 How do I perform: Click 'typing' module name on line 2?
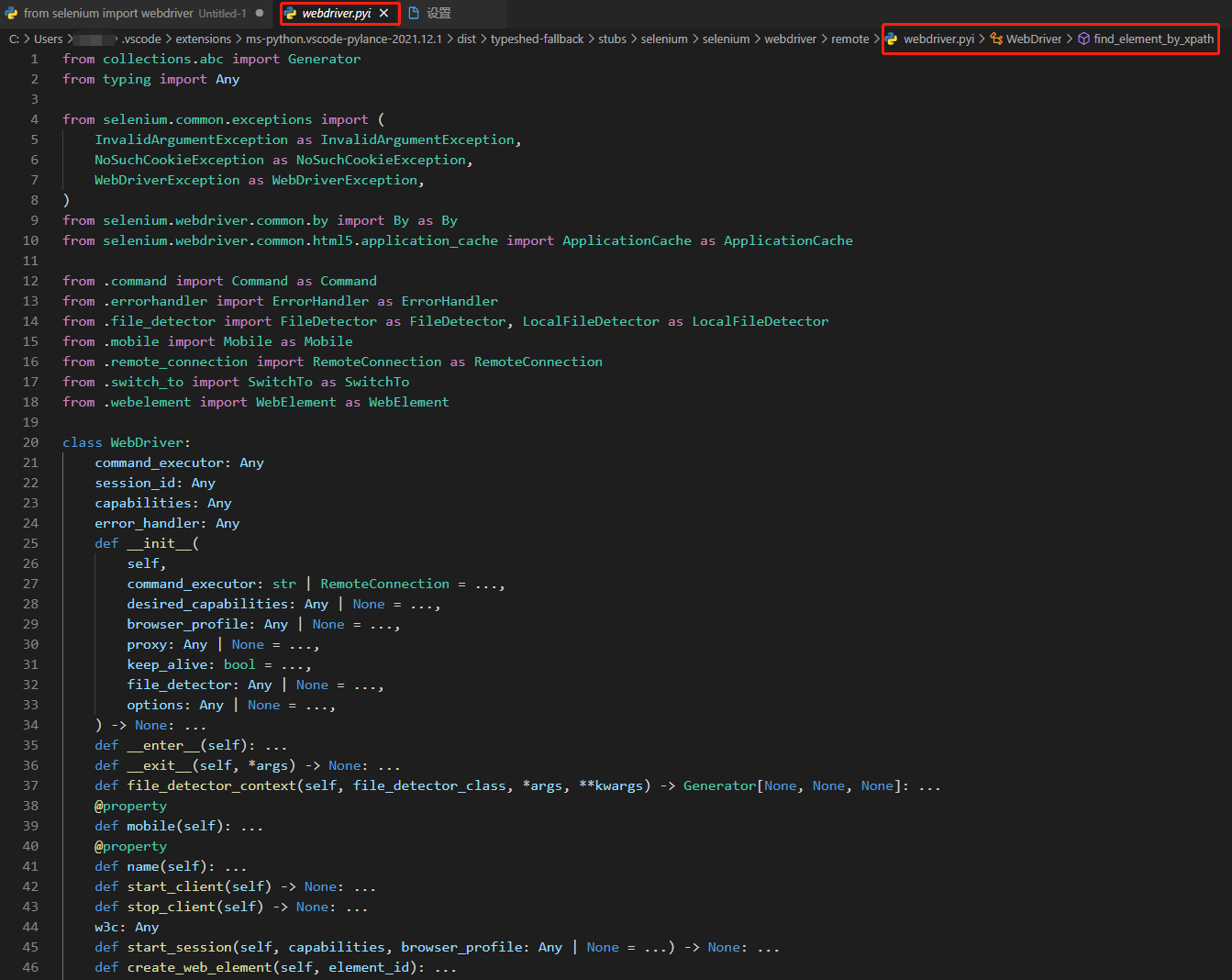(x=127, y=79)
